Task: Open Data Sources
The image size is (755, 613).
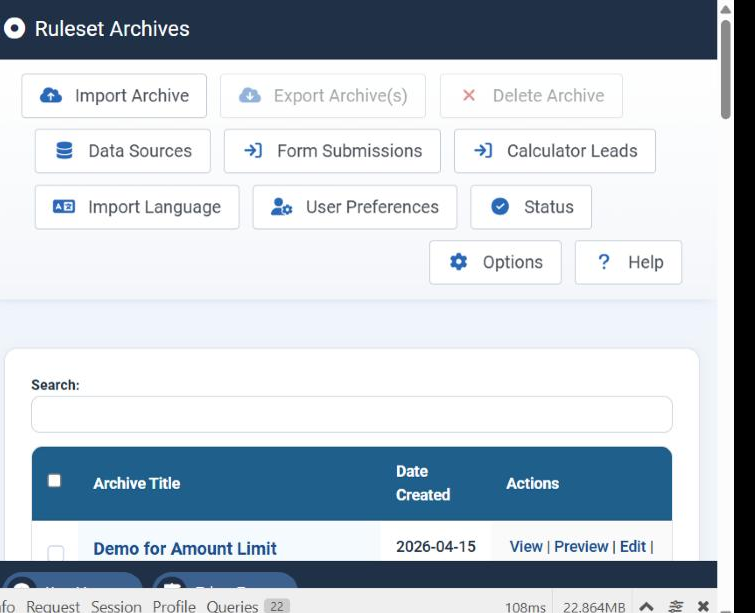Action: click(123, 151)
